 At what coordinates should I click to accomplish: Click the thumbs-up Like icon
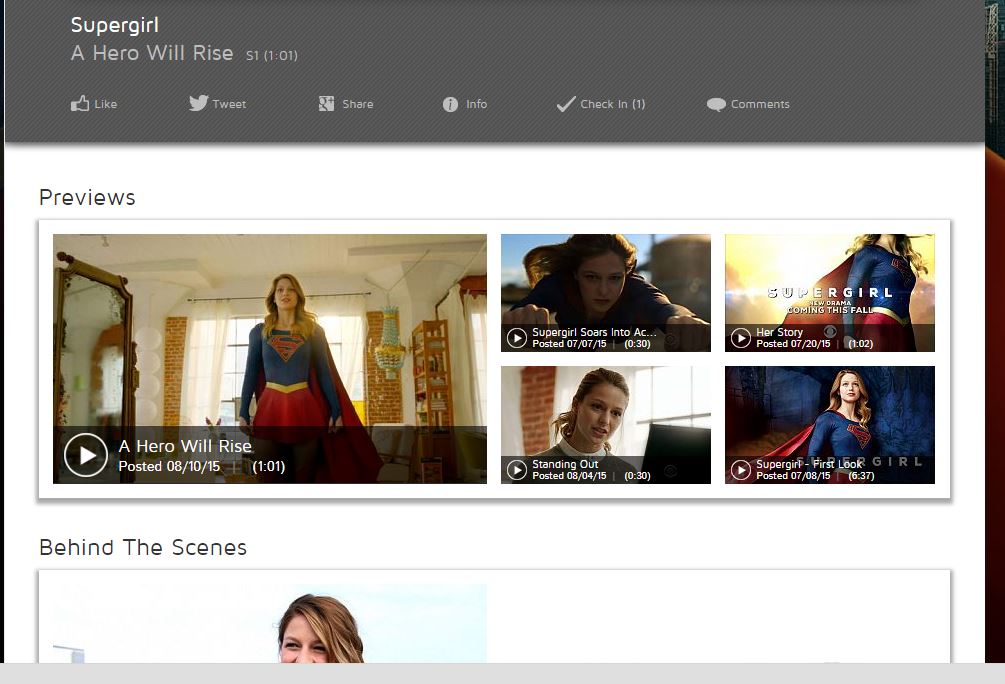[79, 103]
